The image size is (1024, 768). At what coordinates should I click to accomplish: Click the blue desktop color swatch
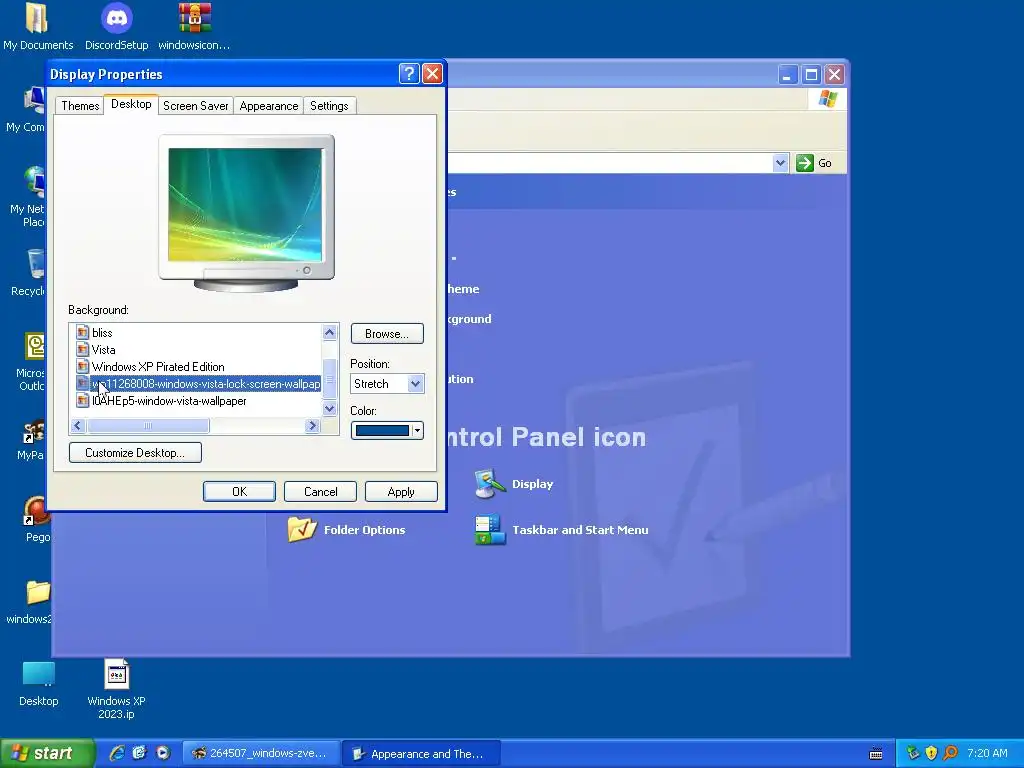pyautogui.click(x=383, y=430)
